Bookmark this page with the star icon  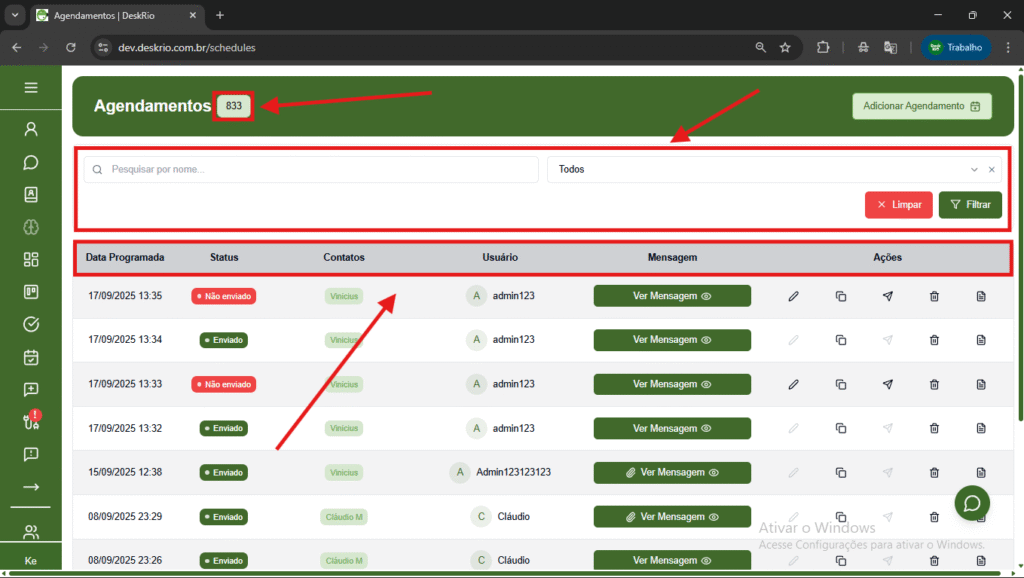click(x=785, y=47)
